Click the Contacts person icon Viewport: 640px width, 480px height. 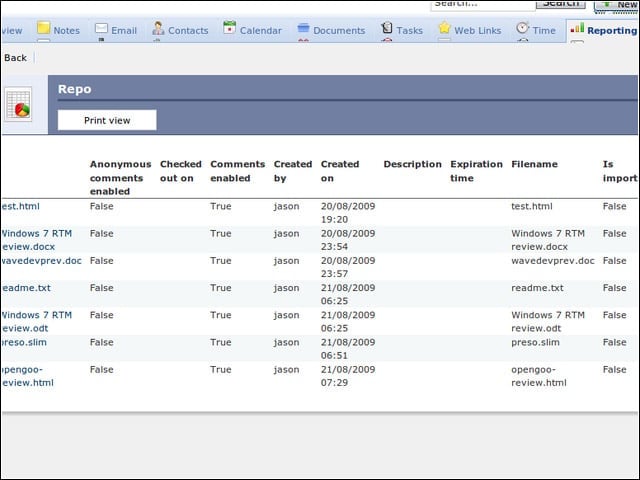158,29
